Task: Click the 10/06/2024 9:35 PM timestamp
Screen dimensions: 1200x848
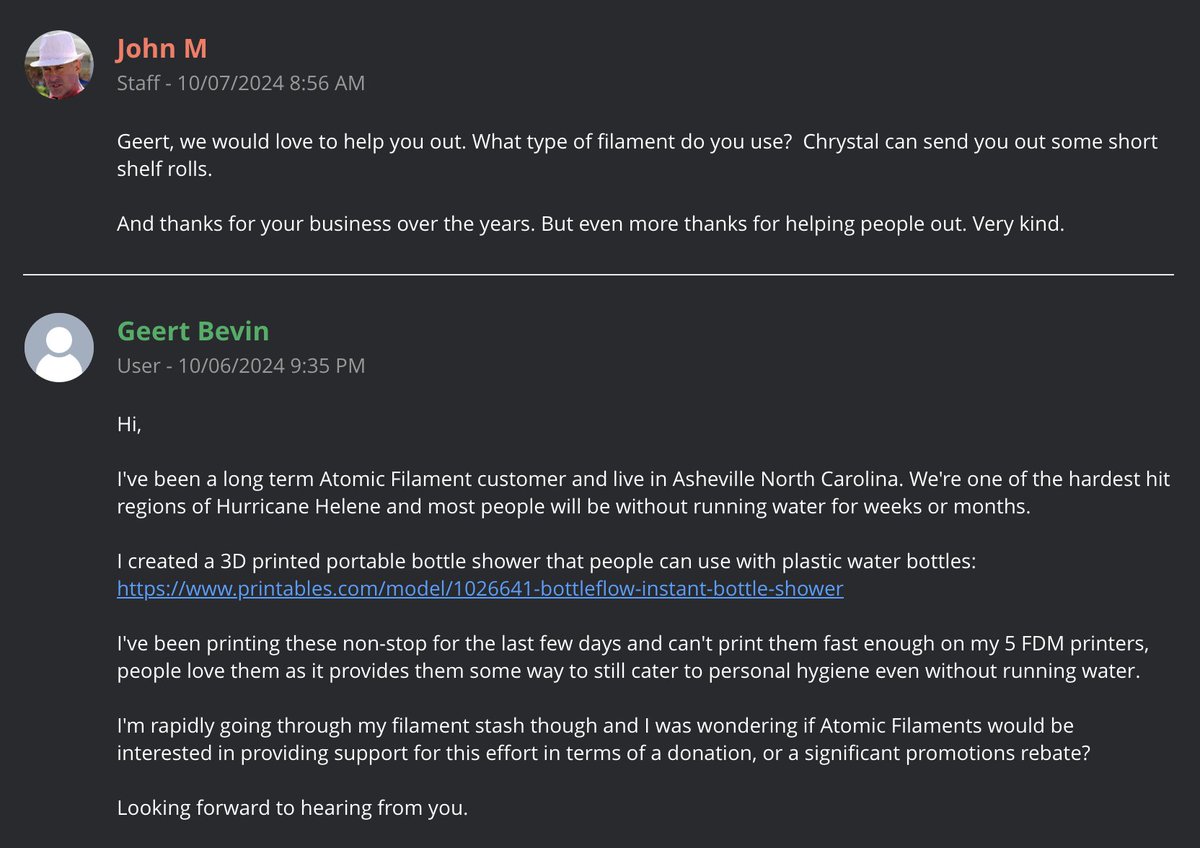Action: point(271,366)
